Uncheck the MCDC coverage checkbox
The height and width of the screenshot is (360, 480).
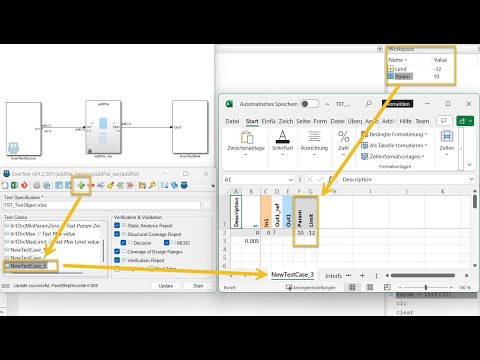(167, 243)
